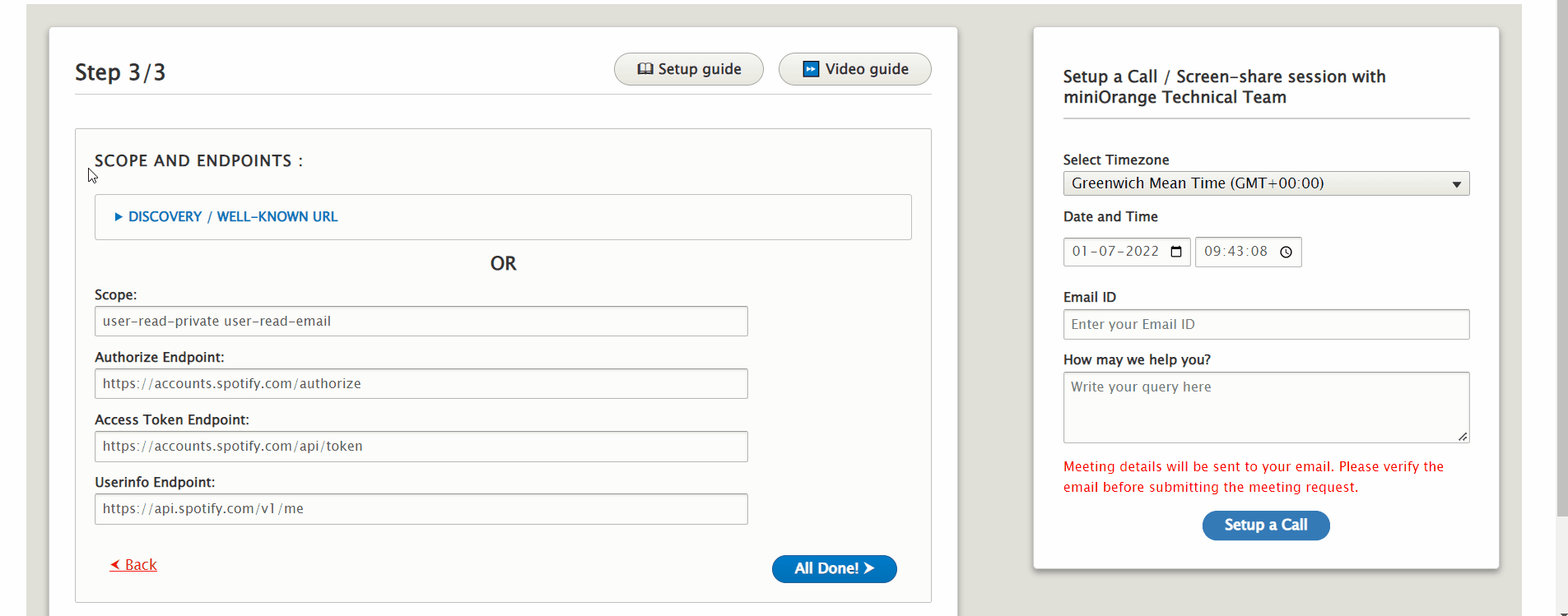Image resolution: width=1568 pixels, height=616 pixels.
Task: Click the Access Token Endpoint field
Action: pos(421,447)
